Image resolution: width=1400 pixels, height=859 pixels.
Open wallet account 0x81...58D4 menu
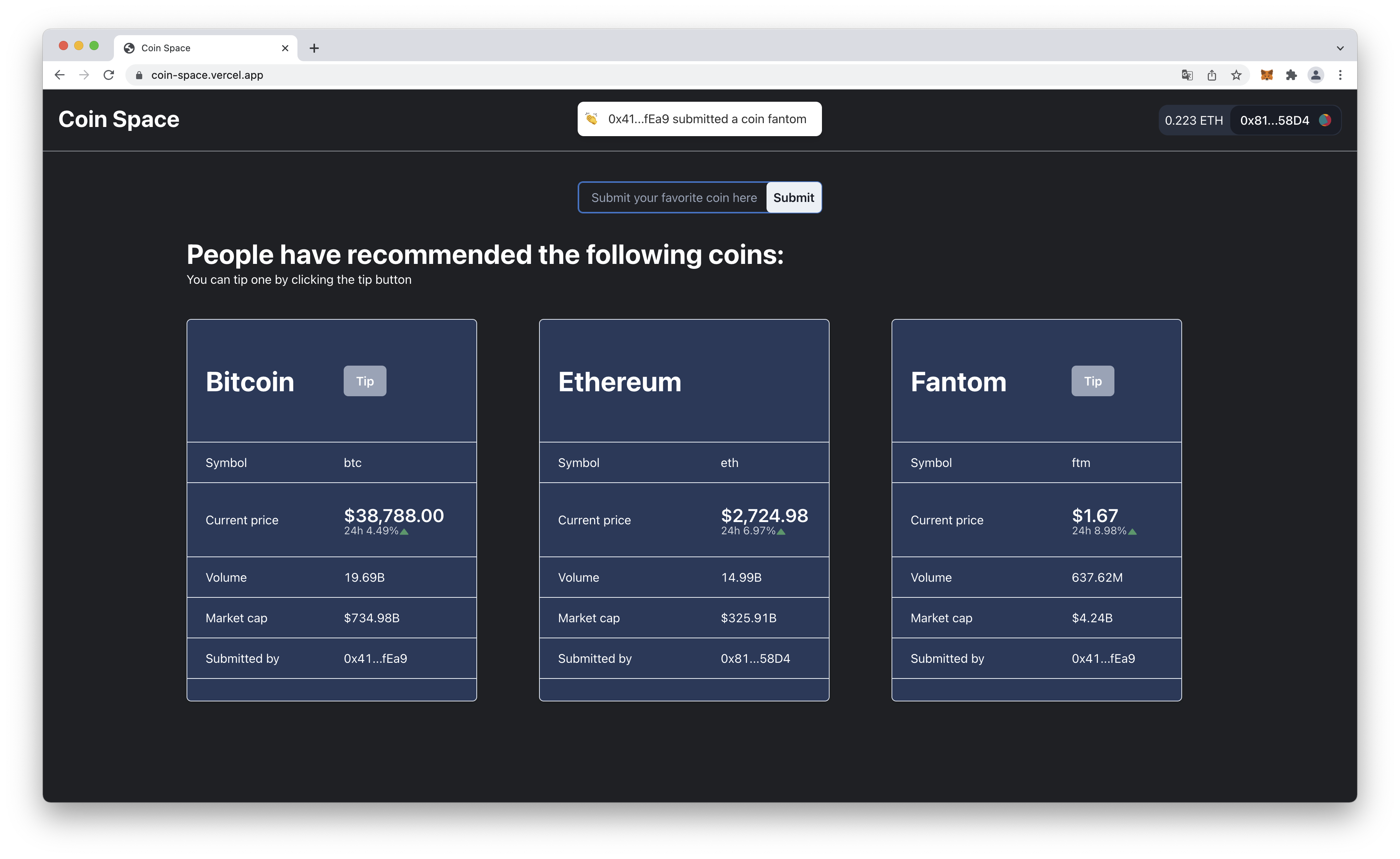pyautogui.click(x=1284, y=120)
